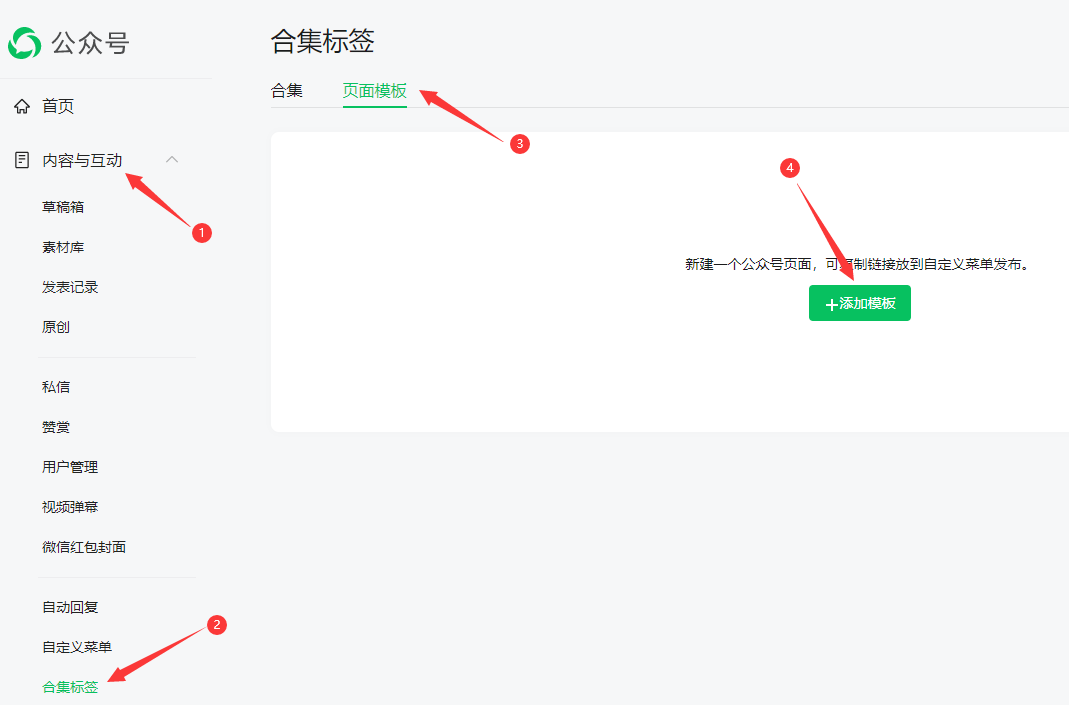
Task: Collapse the 内容与互动 section chevron
Action: click(x=172, y=159)
